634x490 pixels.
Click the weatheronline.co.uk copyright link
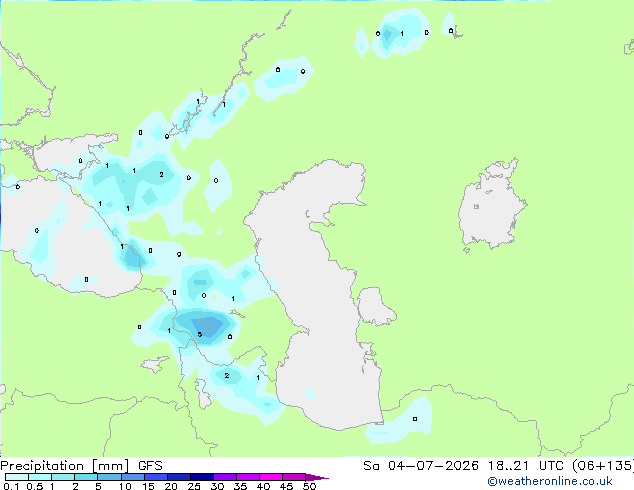pos(549,481)
